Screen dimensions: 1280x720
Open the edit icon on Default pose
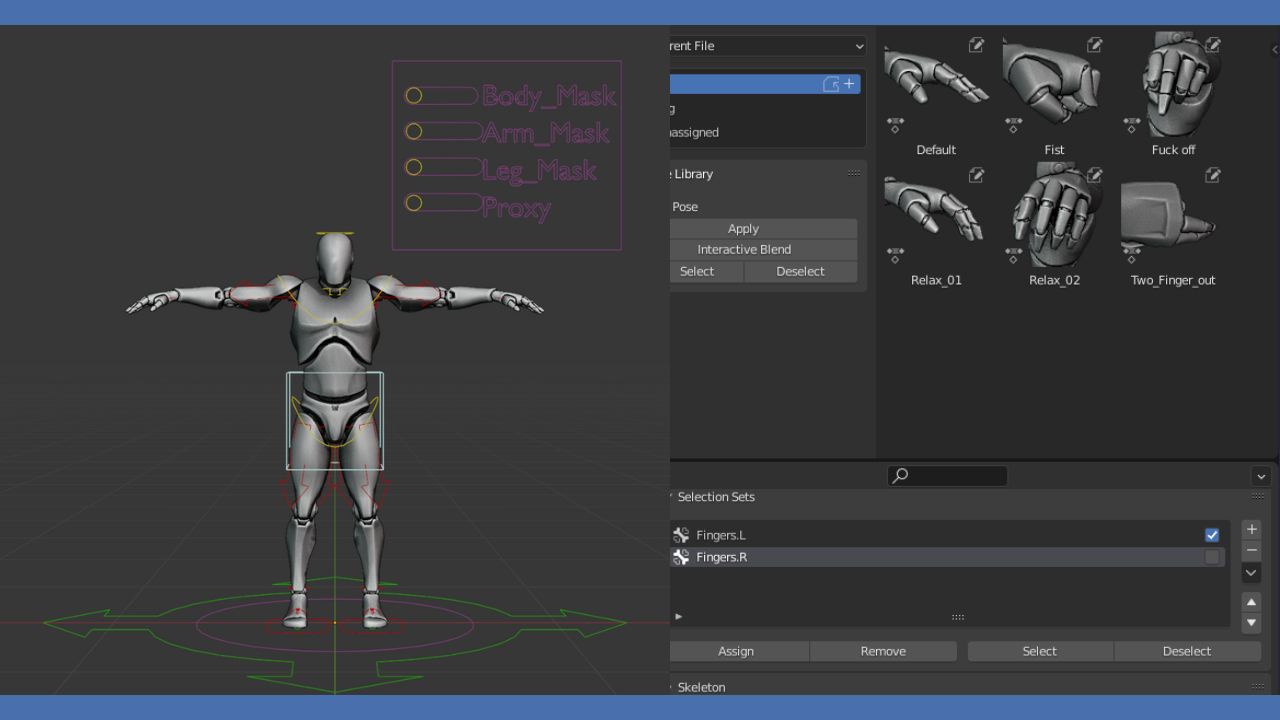975,45
